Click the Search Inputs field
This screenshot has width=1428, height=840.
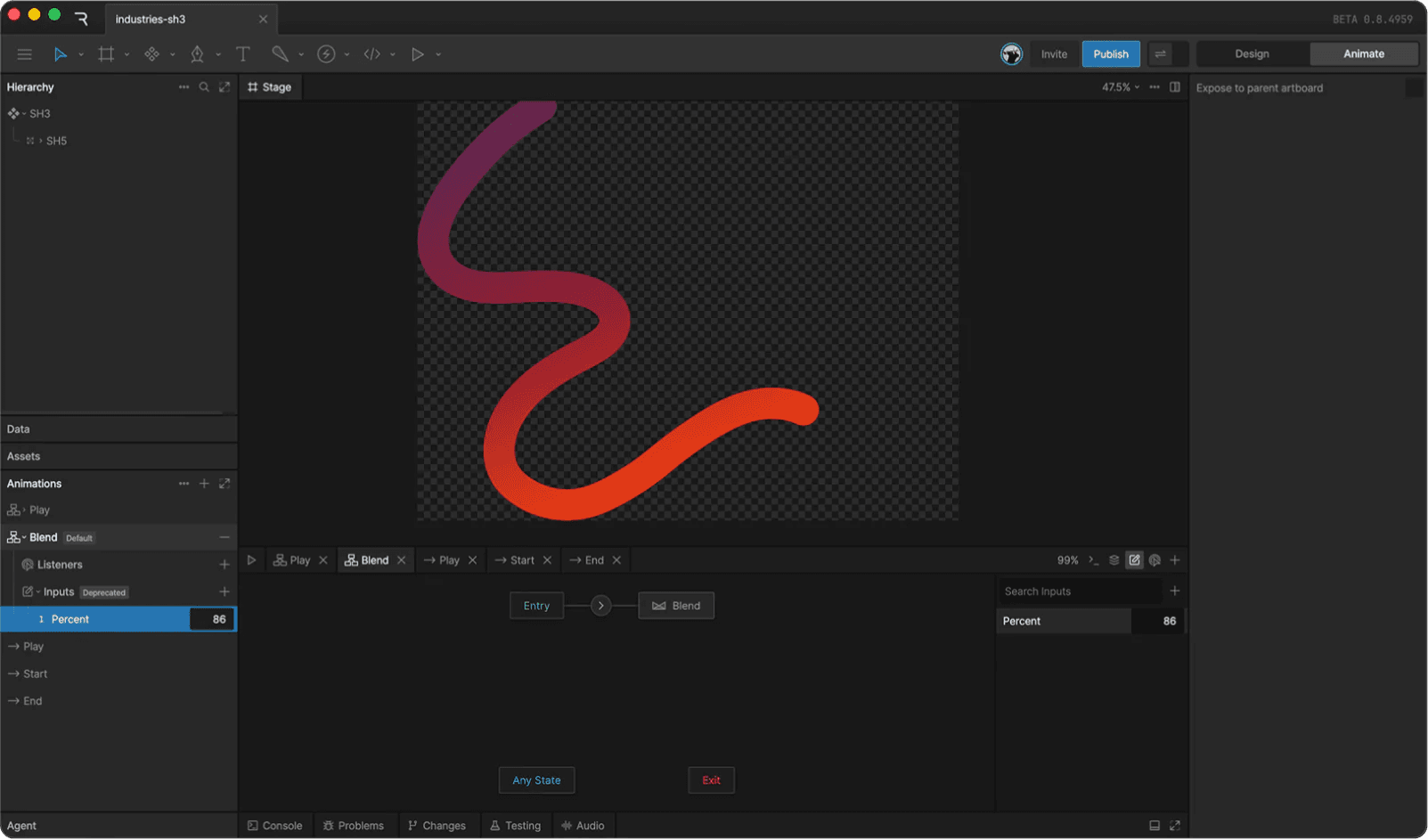(x=1080, y=591)
